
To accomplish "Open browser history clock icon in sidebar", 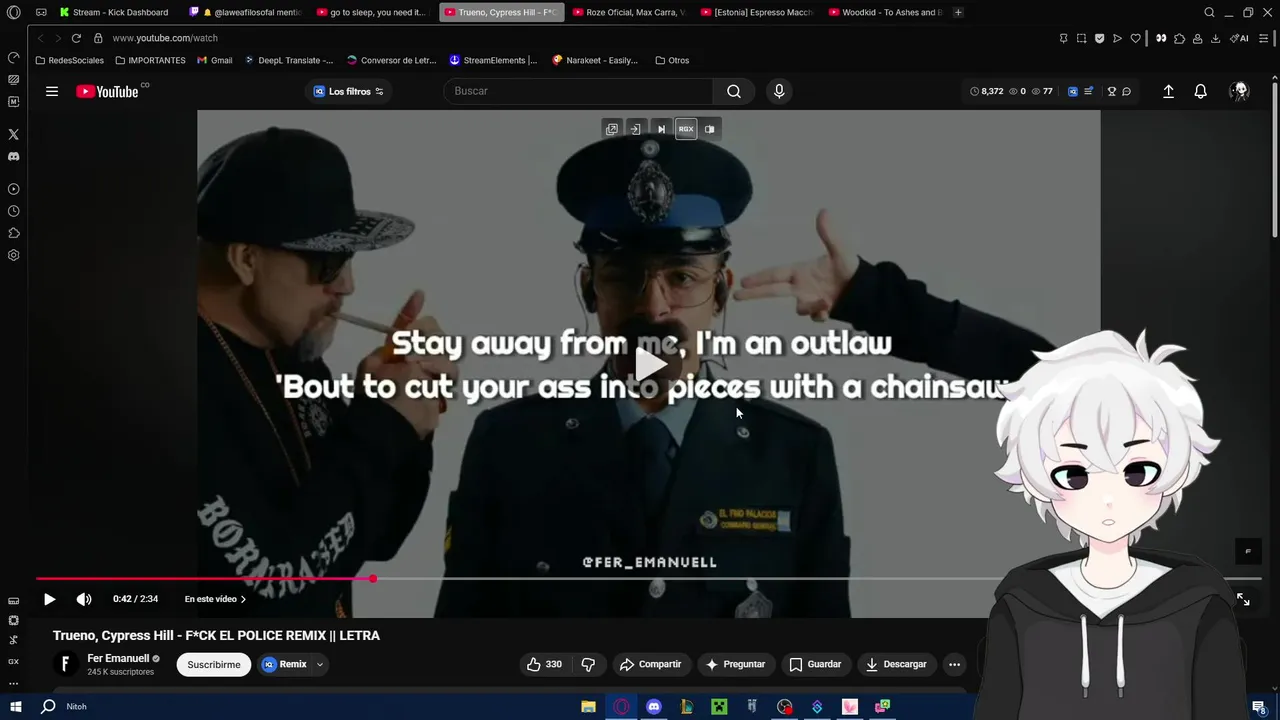I will click(x=13, y=211).
